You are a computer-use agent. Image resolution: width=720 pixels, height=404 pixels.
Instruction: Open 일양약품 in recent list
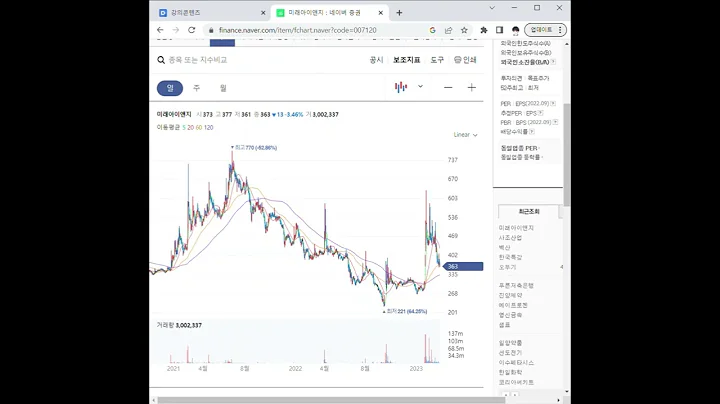510,343
